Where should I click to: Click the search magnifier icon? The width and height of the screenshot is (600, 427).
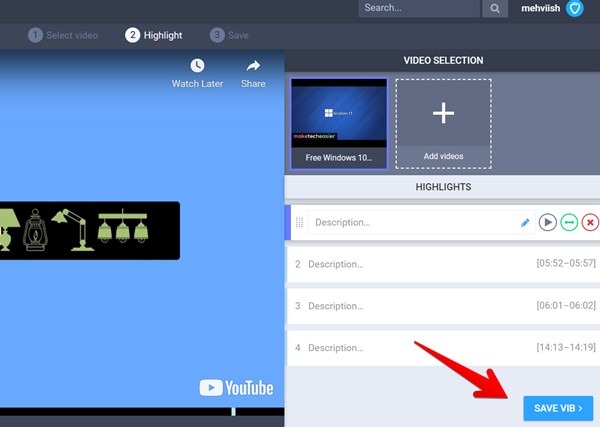(495, 8)
